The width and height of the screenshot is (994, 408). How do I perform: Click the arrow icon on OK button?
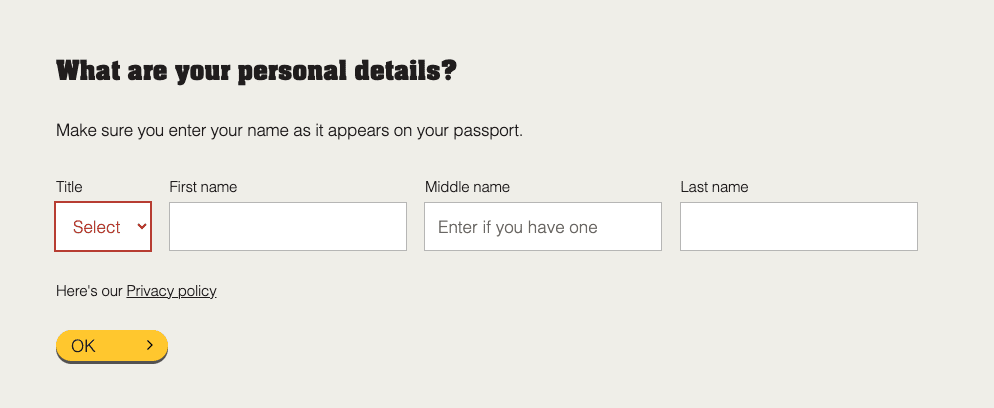point(150,345)
